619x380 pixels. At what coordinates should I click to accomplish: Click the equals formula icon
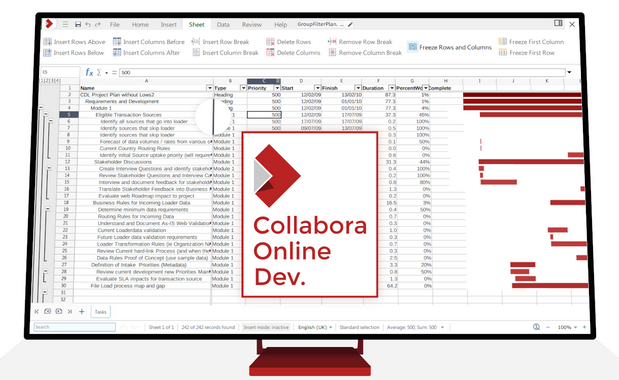[x=114, y=72]
